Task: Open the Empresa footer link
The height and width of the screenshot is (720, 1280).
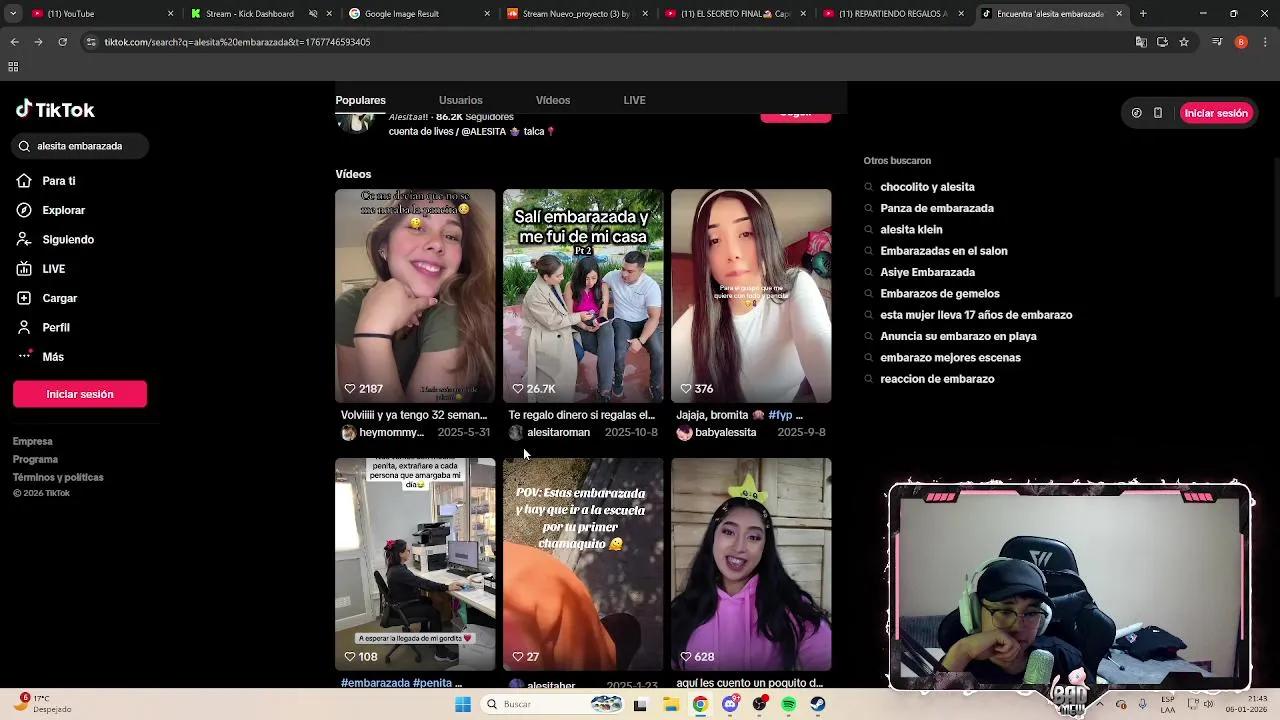Action: pos(32,441)
